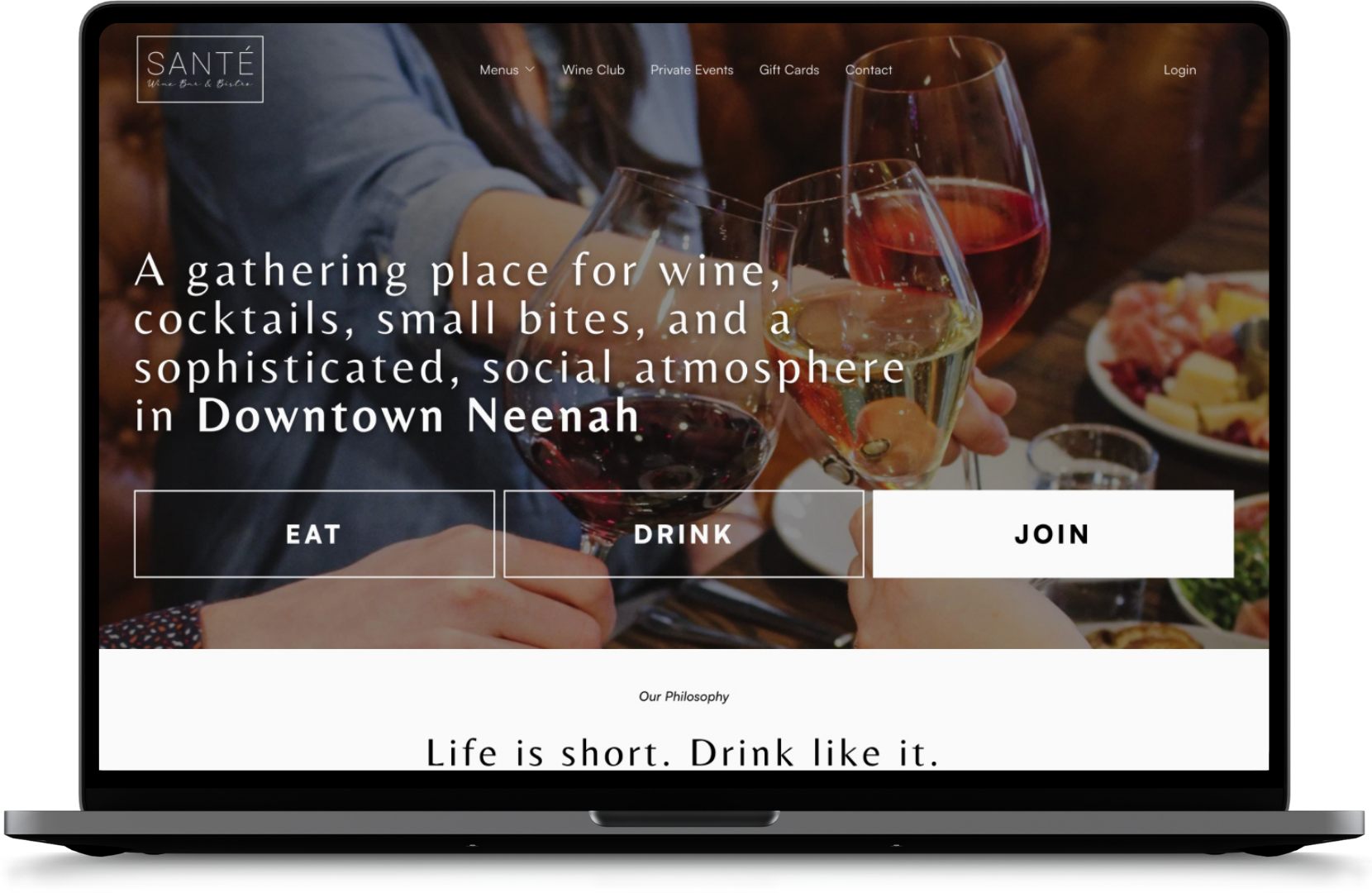Click the DRINK button
This screenshot has width=1372, height=893.
coord(684,534)
